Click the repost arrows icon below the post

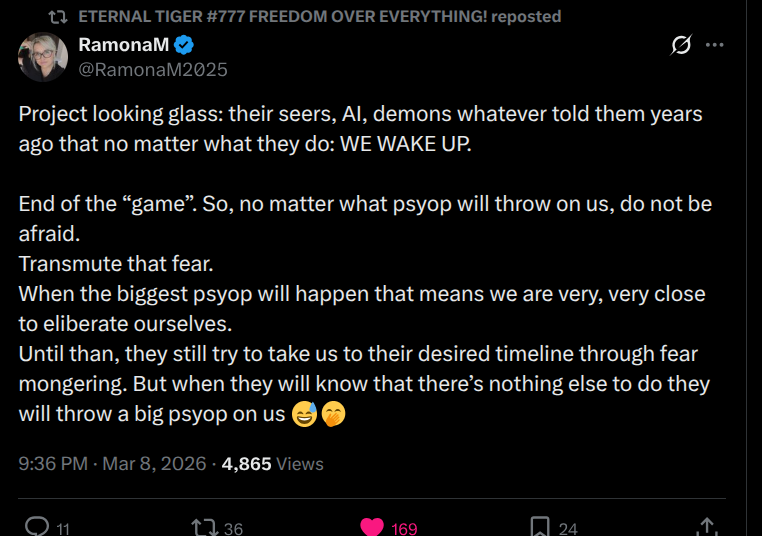pyautogui.click(x=203, y=526)
